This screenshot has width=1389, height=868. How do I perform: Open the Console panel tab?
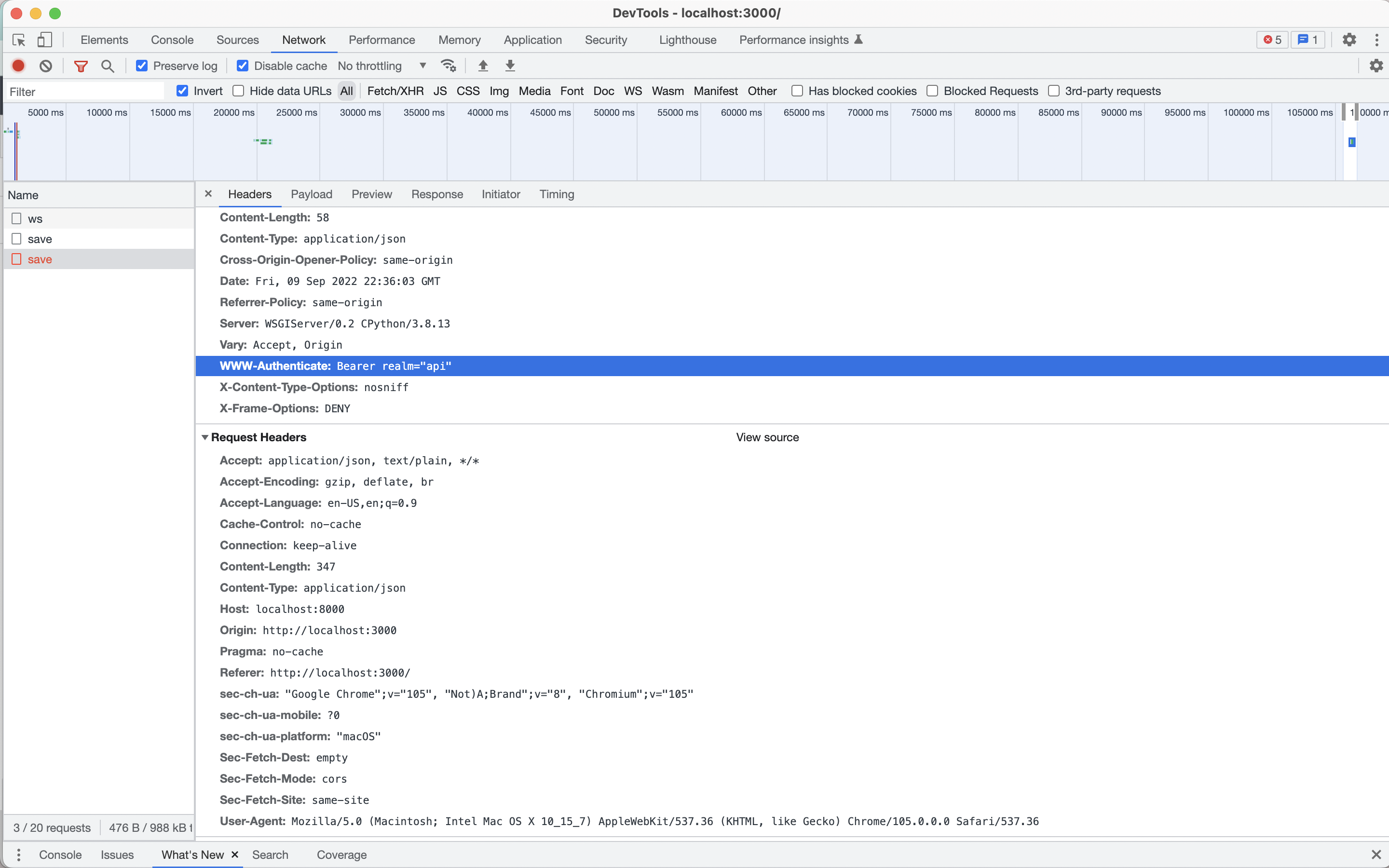click(172, 40)
